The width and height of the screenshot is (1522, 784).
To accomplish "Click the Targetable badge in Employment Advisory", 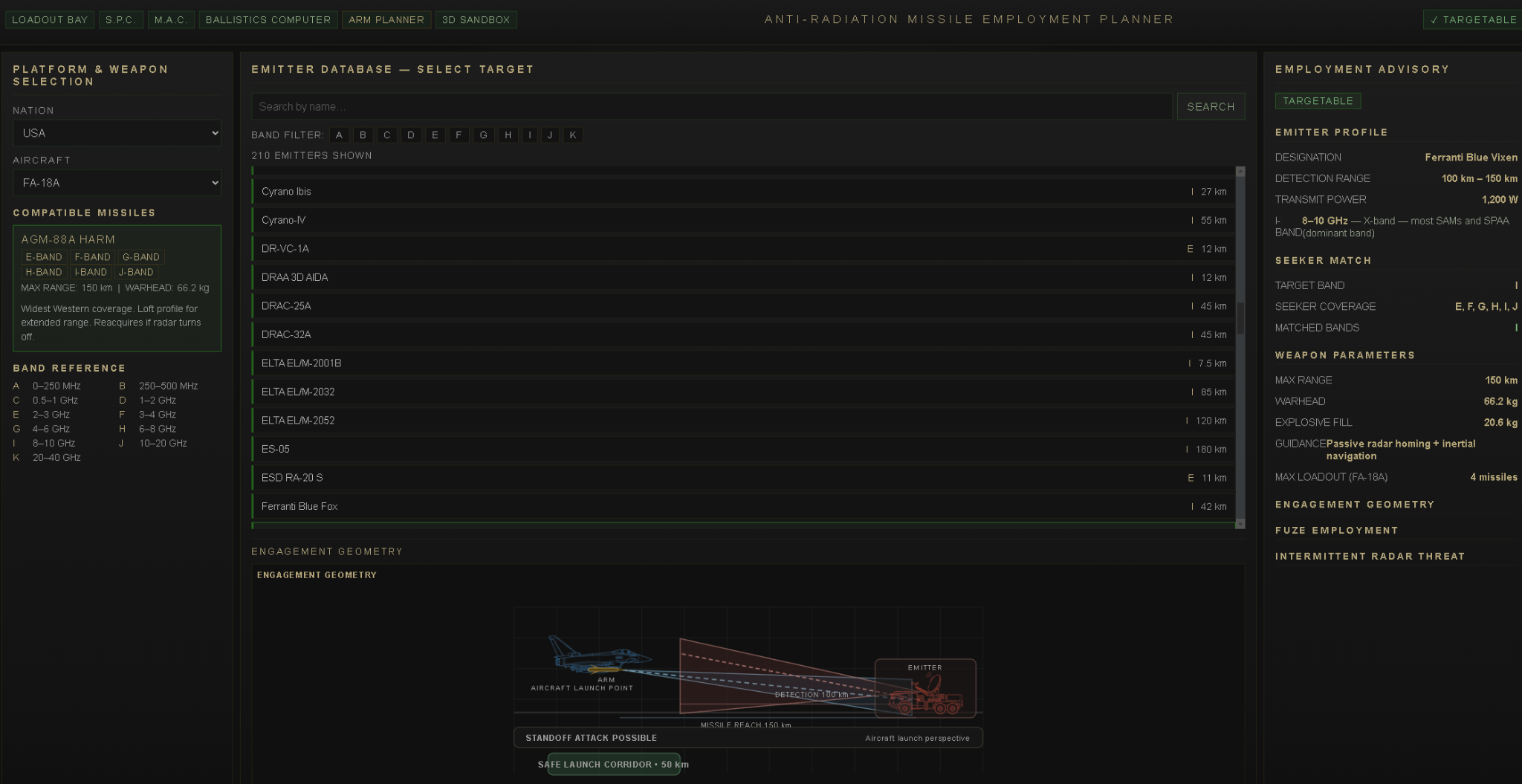I will click(x=1318, y=101).
